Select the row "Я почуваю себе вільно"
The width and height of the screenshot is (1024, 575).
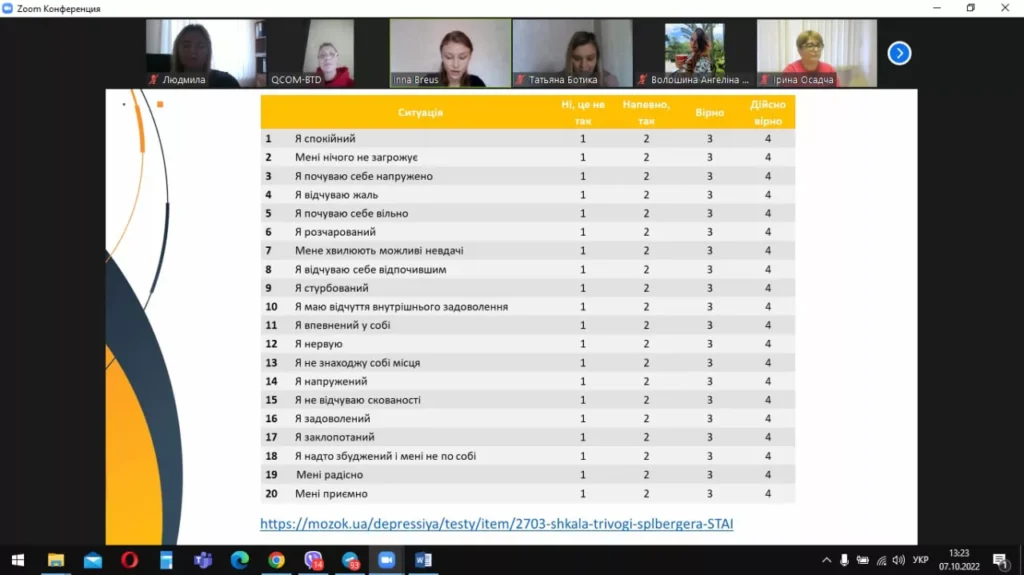[528, 213]
